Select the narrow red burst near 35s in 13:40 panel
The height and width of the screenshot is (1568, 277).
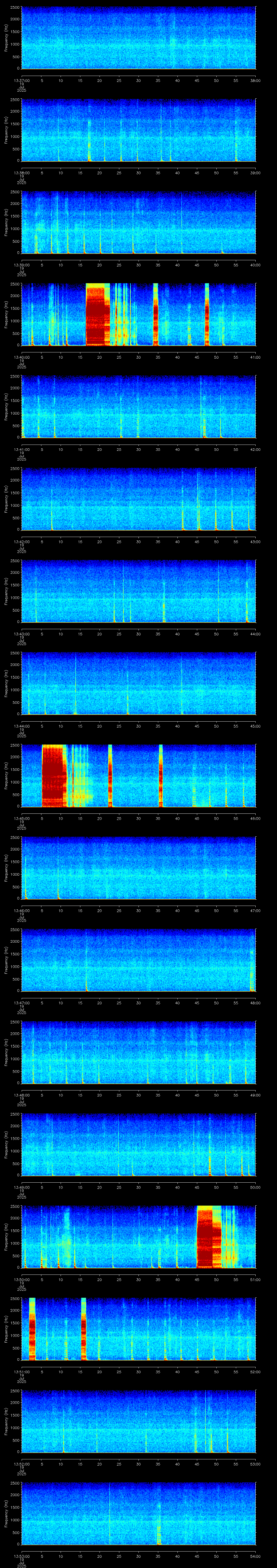coord(155,315)
